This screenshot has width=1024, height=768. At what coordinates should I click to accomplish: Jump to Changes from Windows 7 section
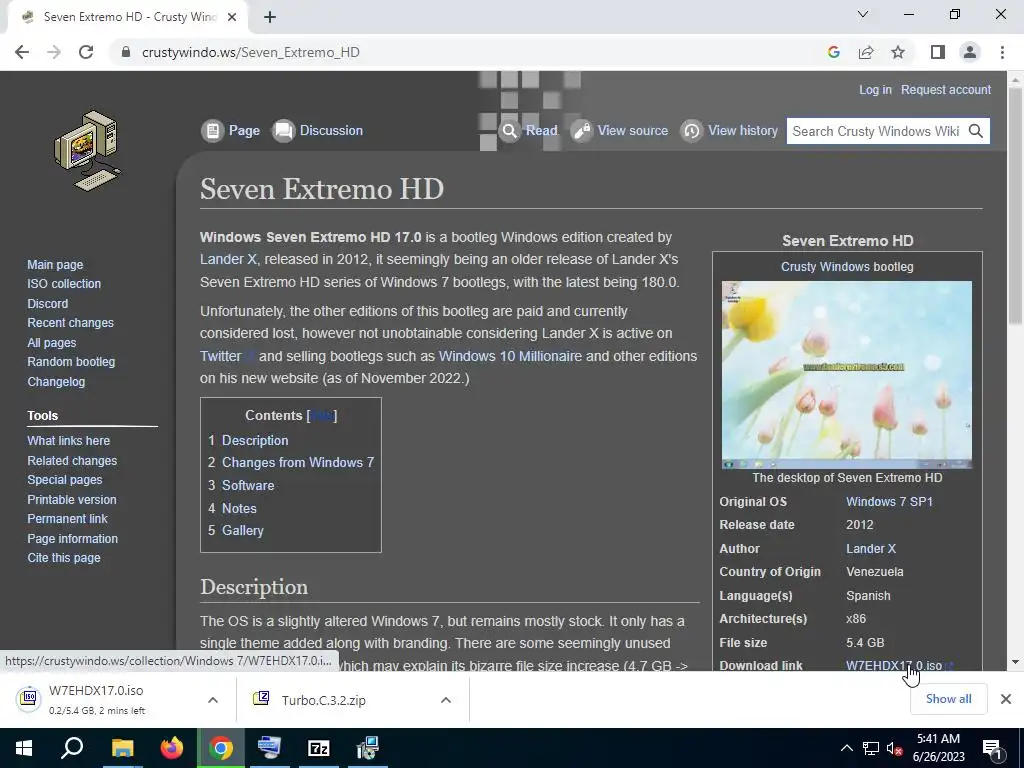point(298,462)
